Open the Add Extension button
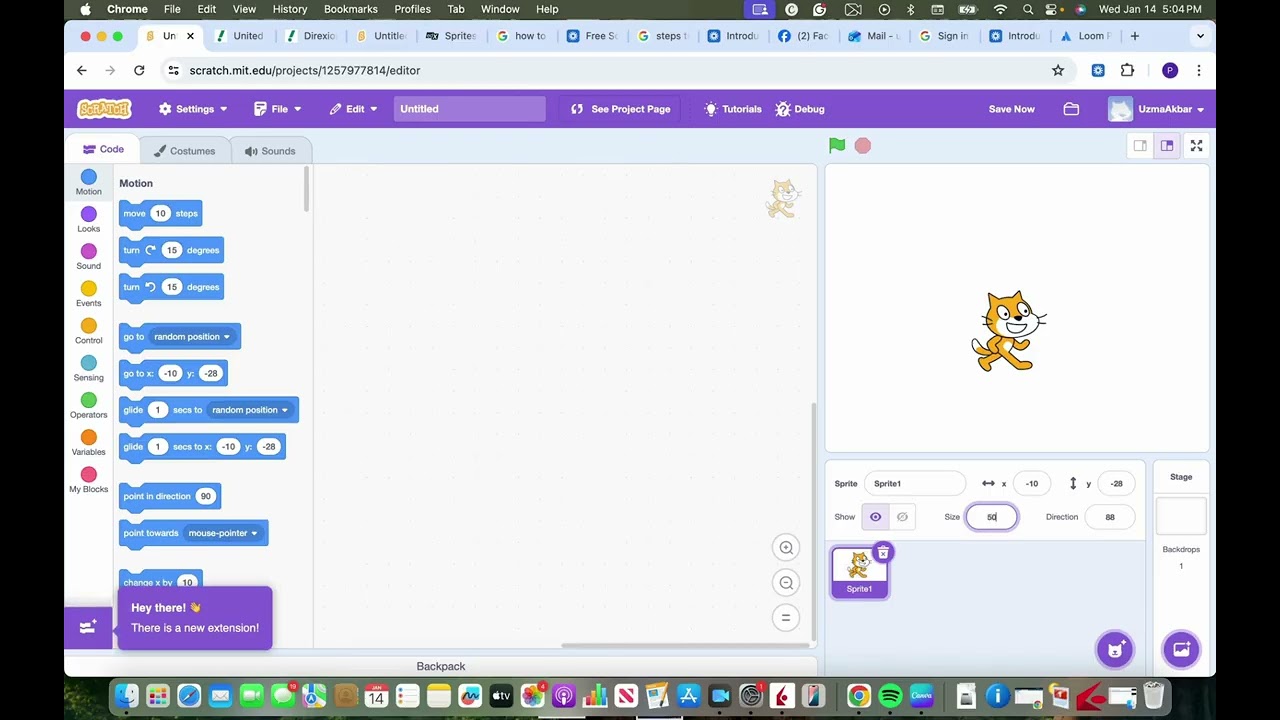Viewport: 1280px width, 720px height. tap(88, 627)
